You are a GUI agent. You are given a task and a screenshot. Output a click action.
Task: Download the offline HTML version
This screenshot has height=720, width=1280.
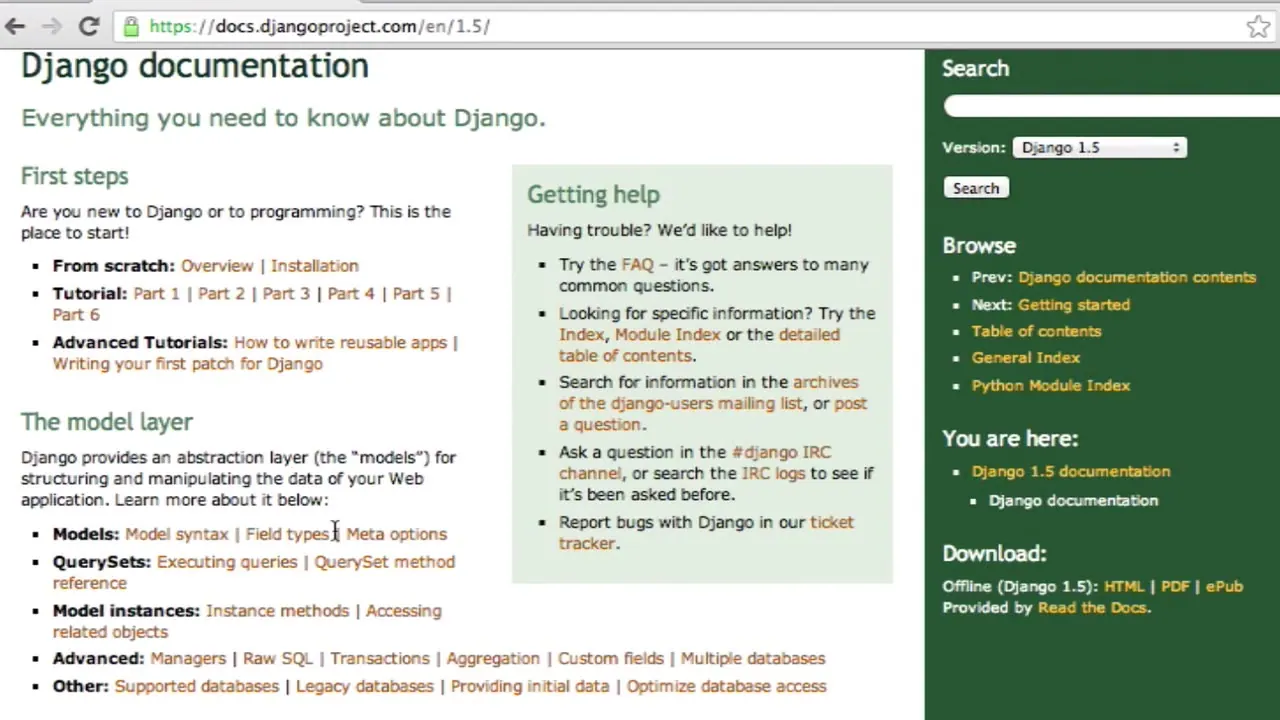(1124, 587)
